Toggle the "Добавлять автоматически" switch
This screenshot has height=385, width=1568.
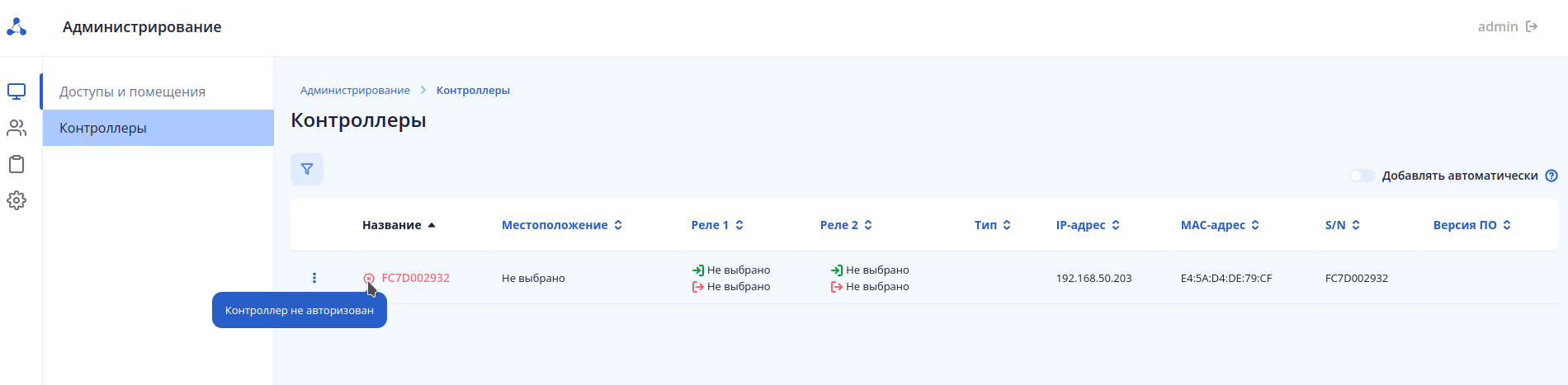tap(1362, 176)
